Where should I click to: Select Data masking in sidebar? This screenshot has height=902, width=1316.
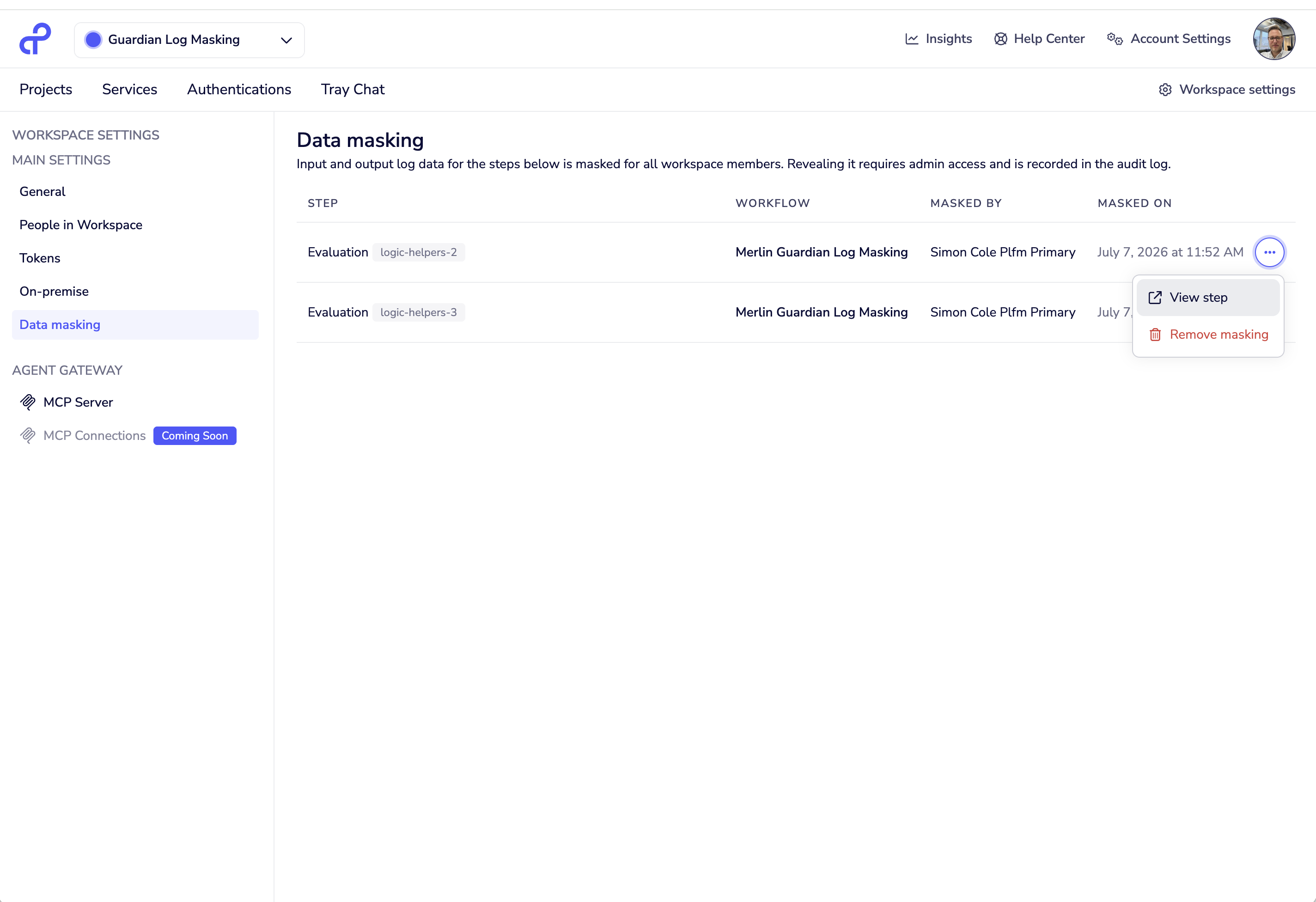click(x=135, y=325)
